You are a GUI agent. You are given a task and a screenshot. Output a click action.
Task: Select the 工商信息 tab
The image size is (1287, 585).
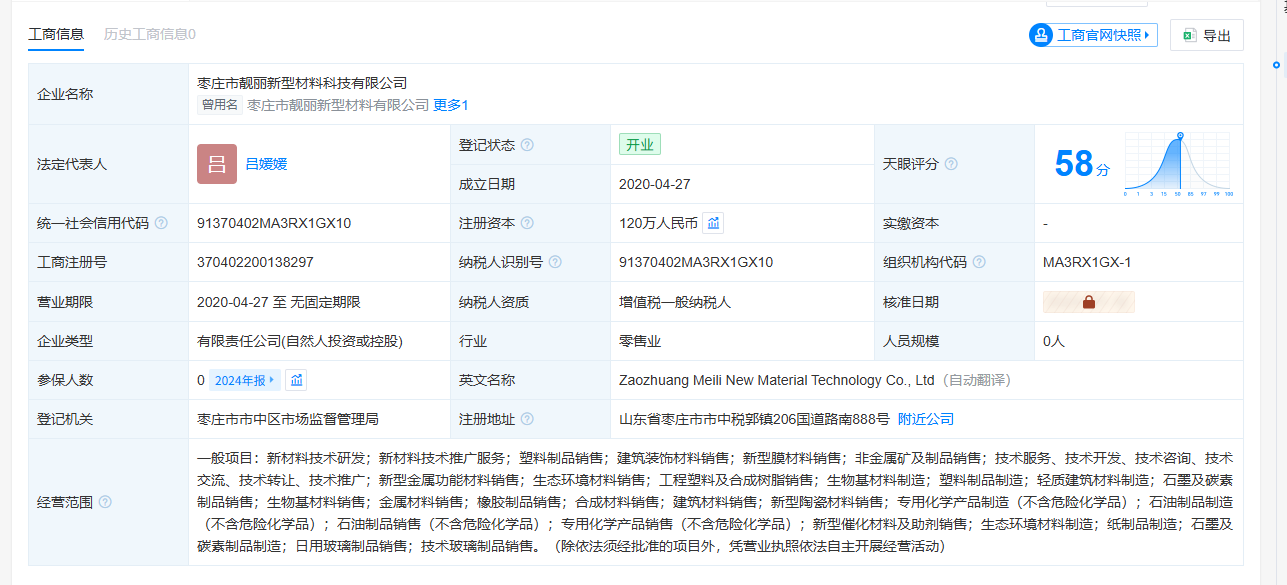(56, 34)
